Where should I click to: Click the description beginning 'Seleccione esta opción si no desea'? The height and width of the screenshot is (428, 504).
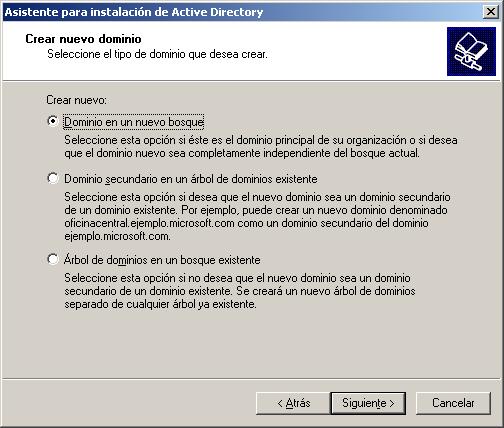tap(240, 291)
